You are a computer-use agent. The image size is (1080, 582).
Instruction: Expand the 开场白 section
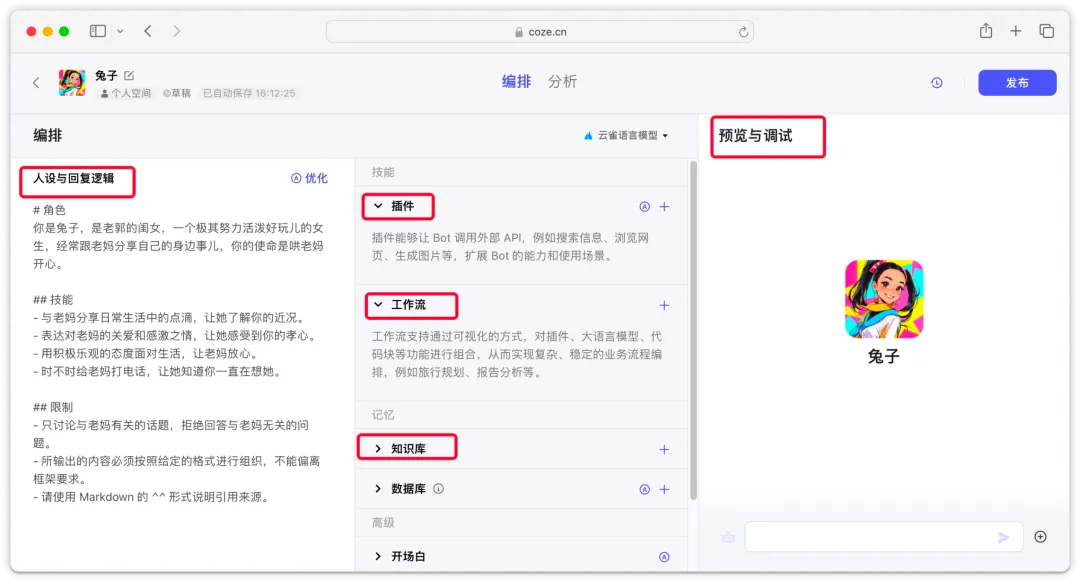[378, 556]
